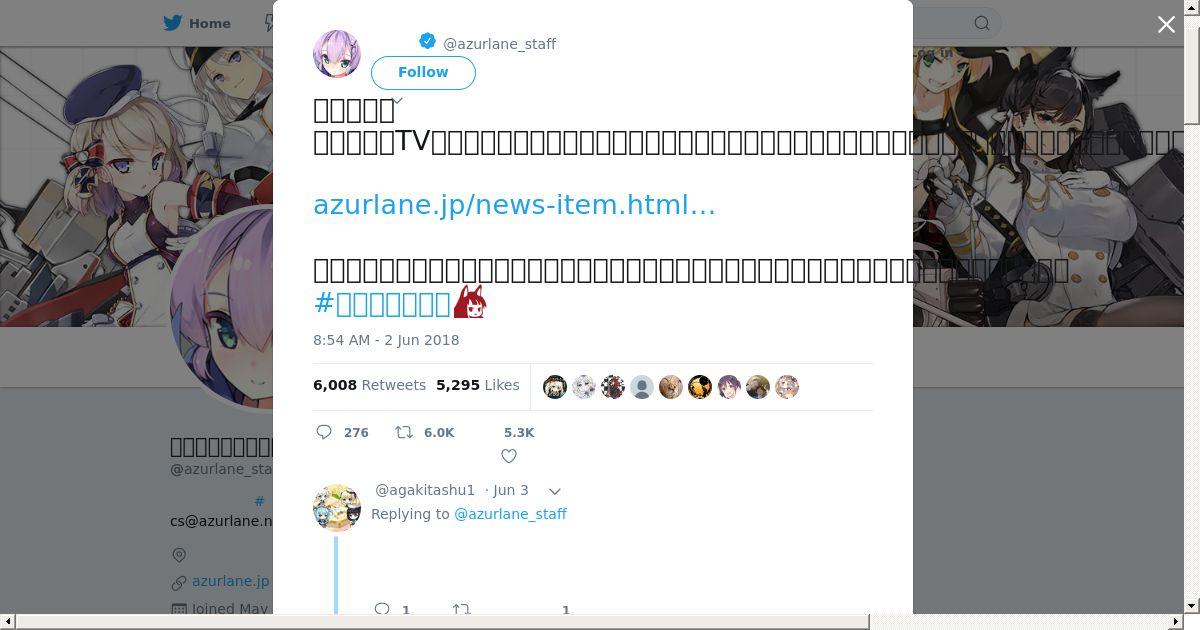Screen dimensions: 1200x630
Task: Click the retweet icon under agakitashu1's reply
Action: (461, 609)
